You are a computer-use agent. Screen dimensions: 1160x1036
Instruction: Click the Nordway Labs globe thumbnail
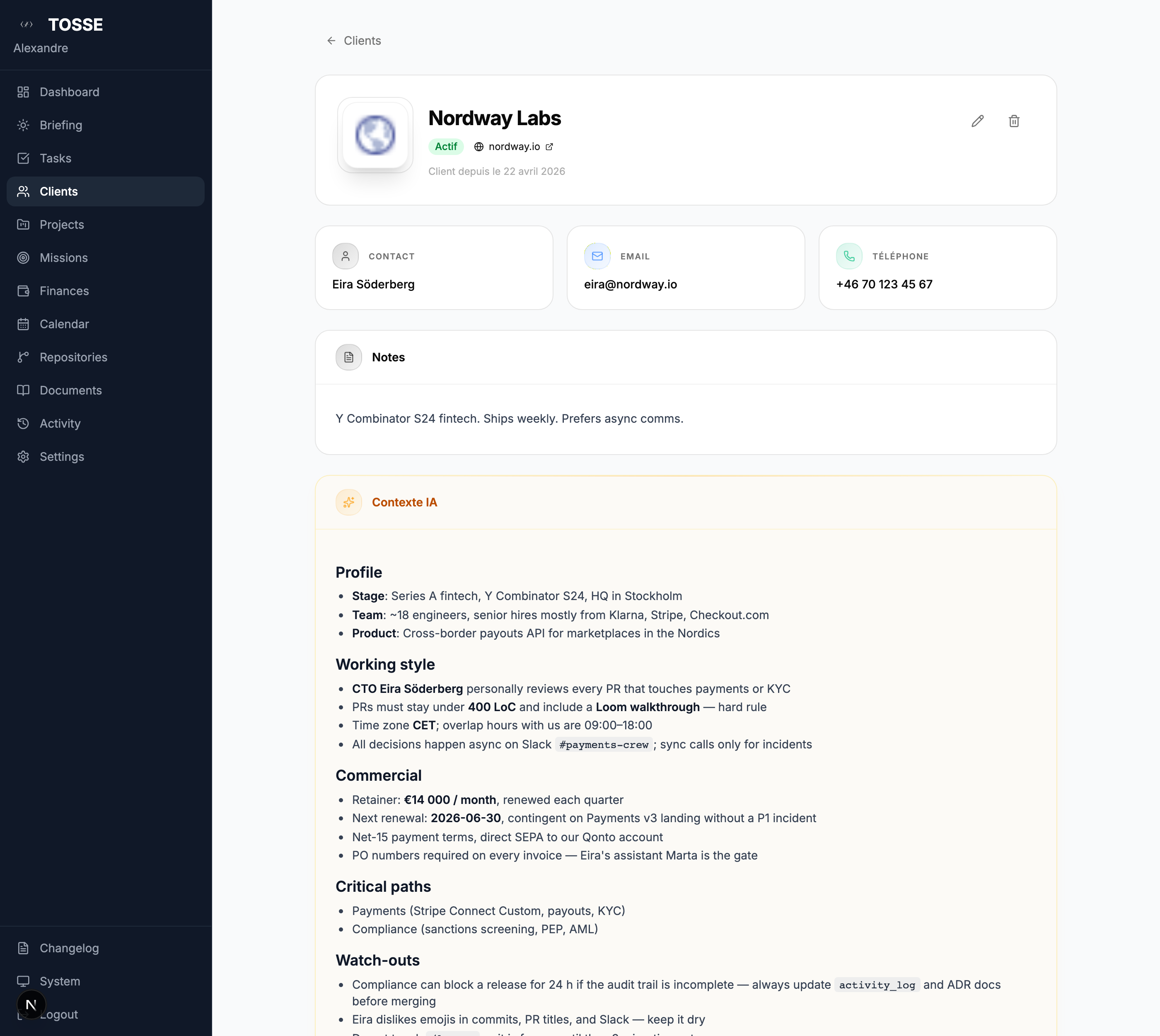[375, 135]
